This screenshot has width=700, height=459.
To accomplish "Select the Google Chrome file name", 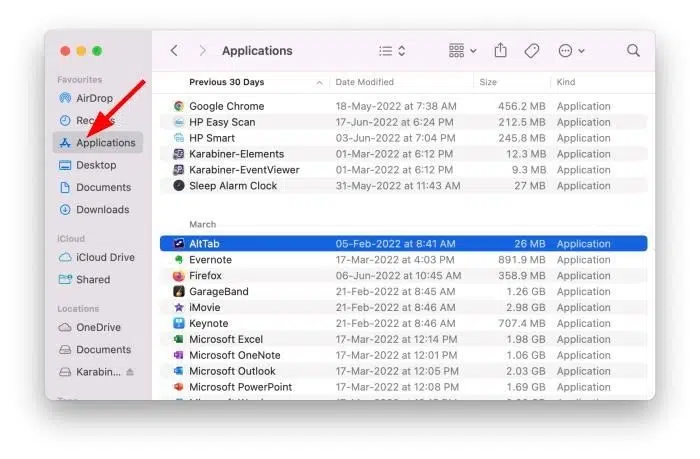I will 227,106.
